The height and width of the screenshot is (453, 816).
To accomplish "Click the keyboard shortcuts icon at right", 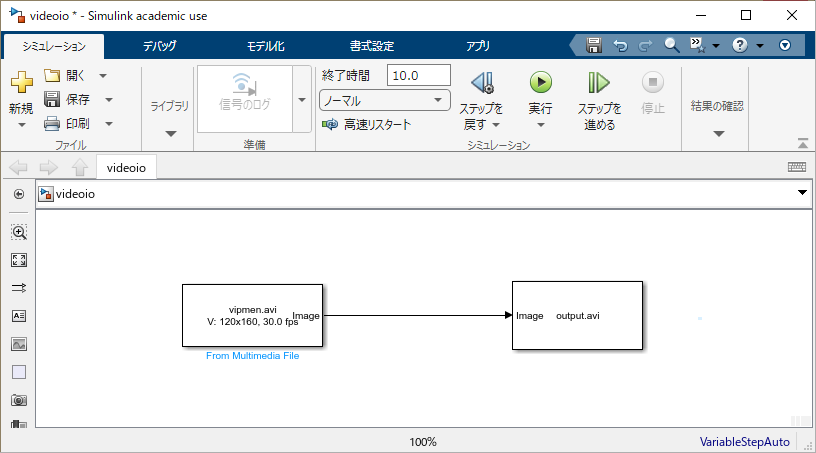I will pos(797,167).
